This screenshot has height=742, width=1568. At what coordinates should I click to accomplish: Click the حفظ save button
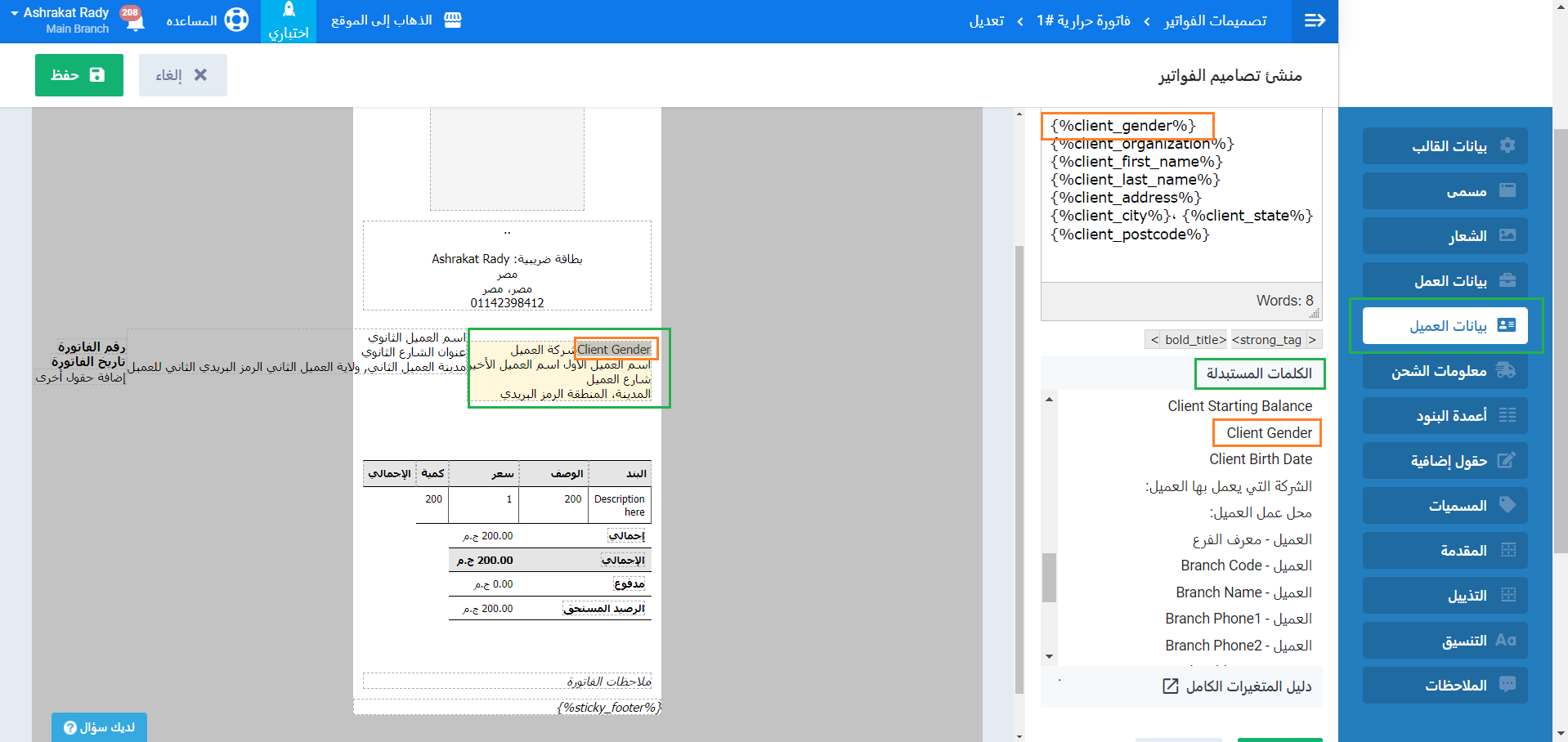click(79, 75)
